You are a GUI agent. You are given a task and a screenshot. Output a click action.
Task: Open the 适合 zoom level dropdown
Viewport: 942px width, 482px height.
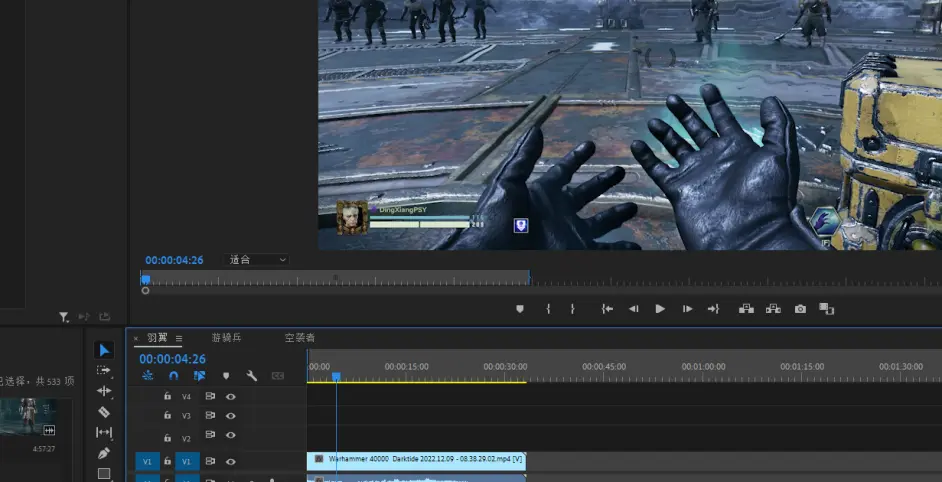coord(257,260)
